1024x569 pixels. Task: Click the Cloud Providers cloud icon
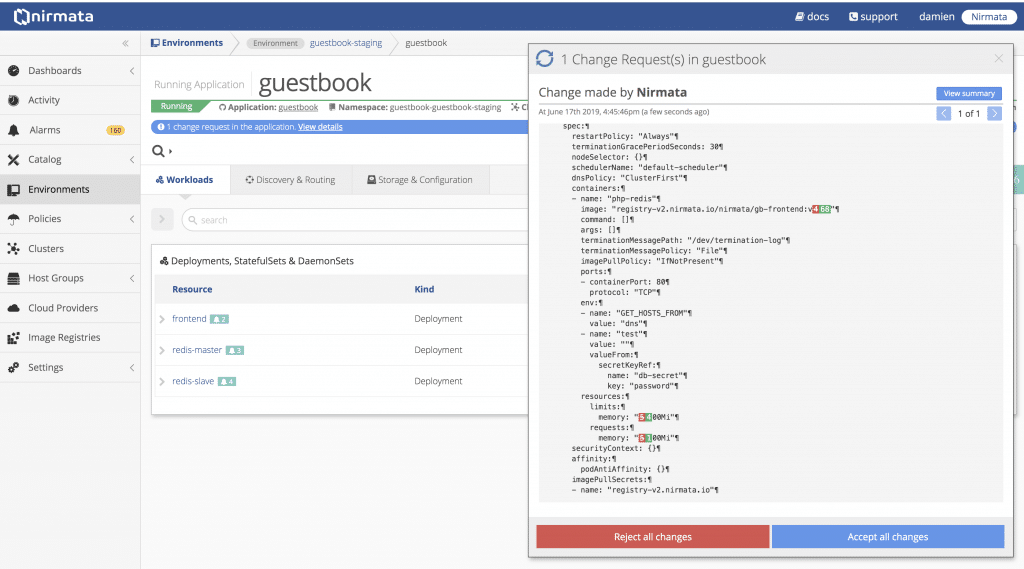point(14,308)
